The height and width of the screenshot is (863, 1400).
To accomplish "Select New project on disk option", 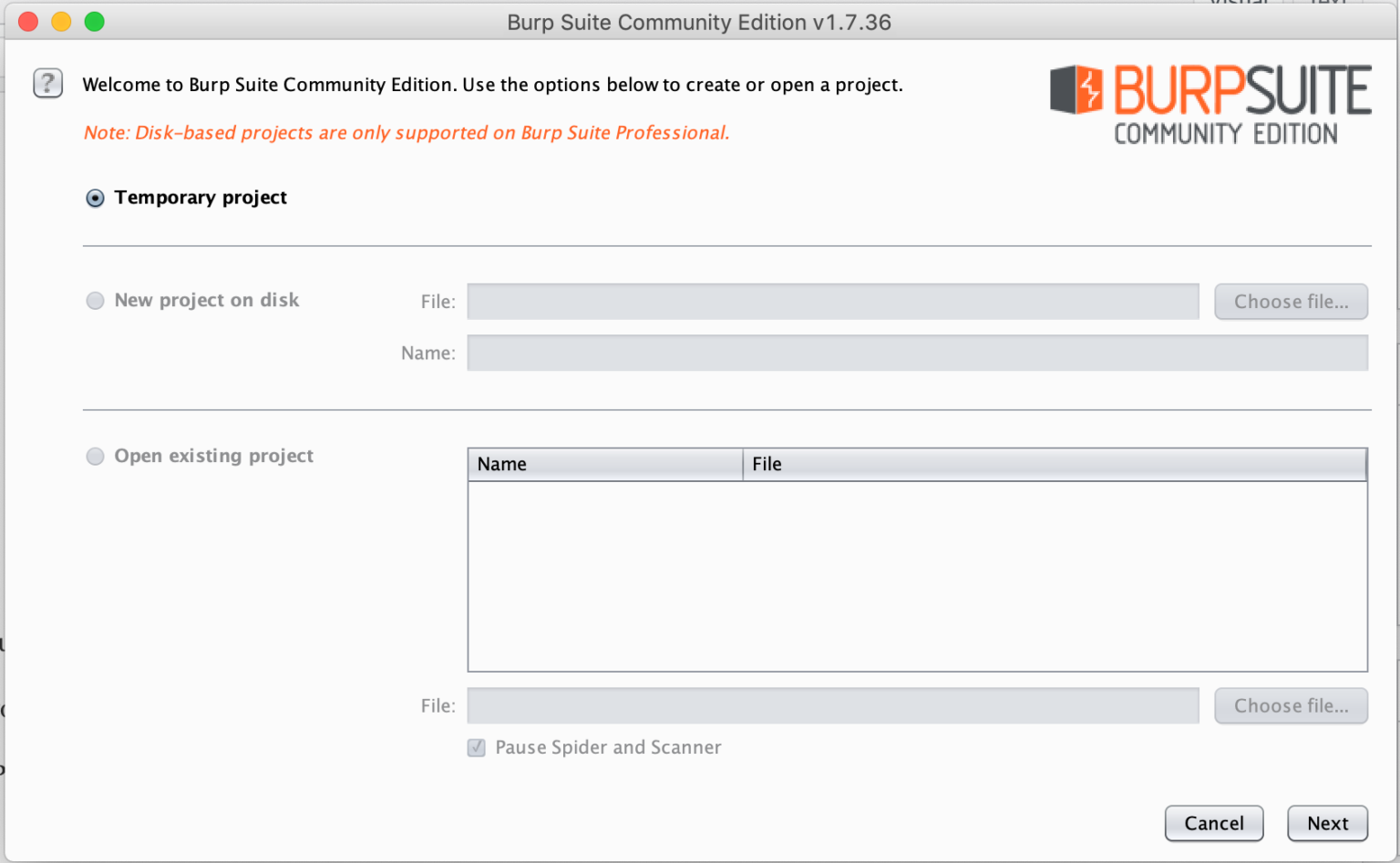I will tap(95, 301).
